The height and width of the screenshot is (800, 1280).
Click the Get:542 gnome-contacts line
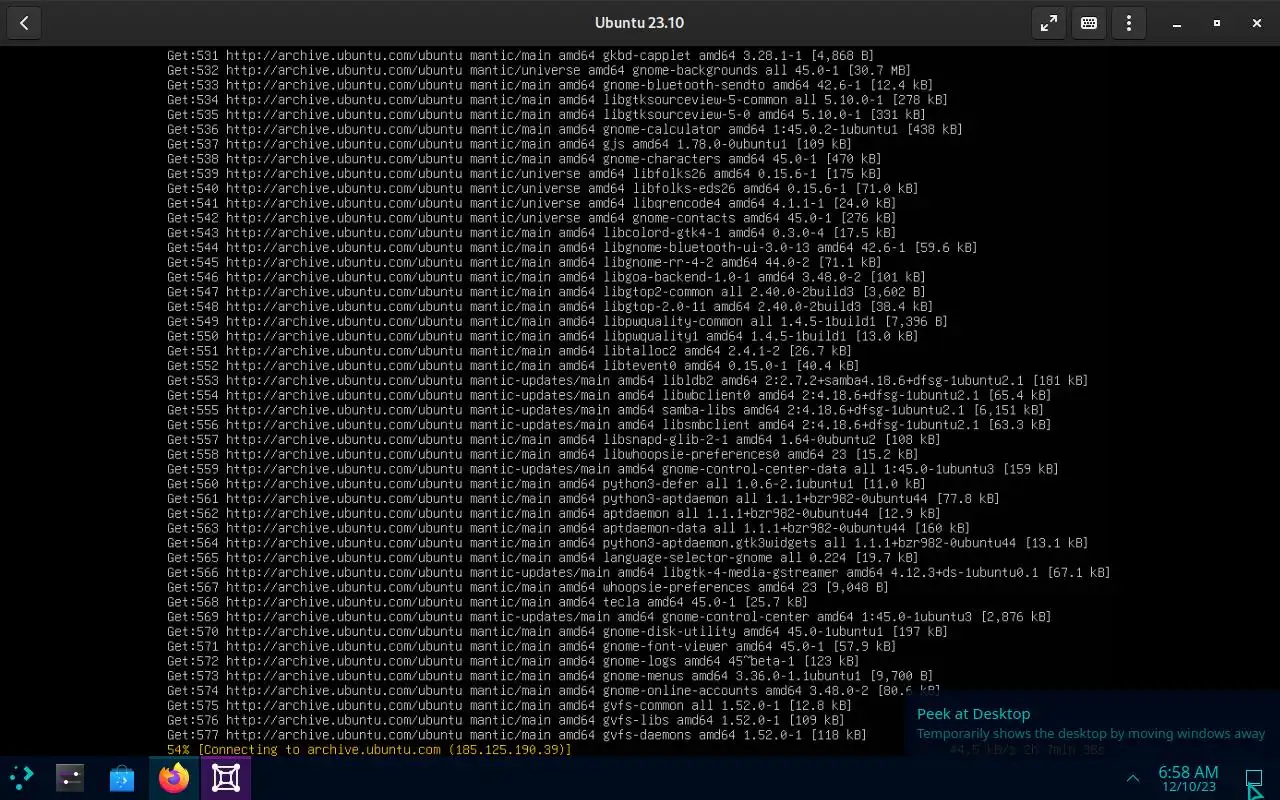pos(524,218)
